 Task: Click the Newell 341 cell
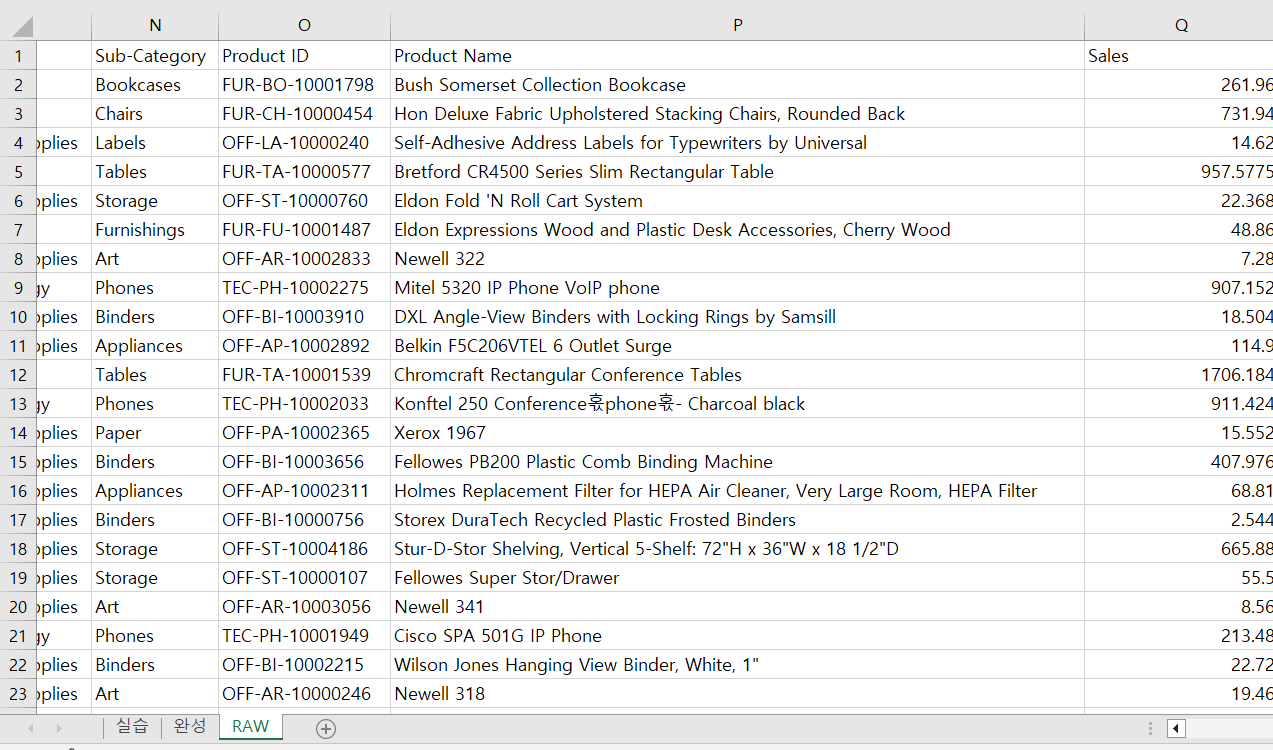click(738, 607)
